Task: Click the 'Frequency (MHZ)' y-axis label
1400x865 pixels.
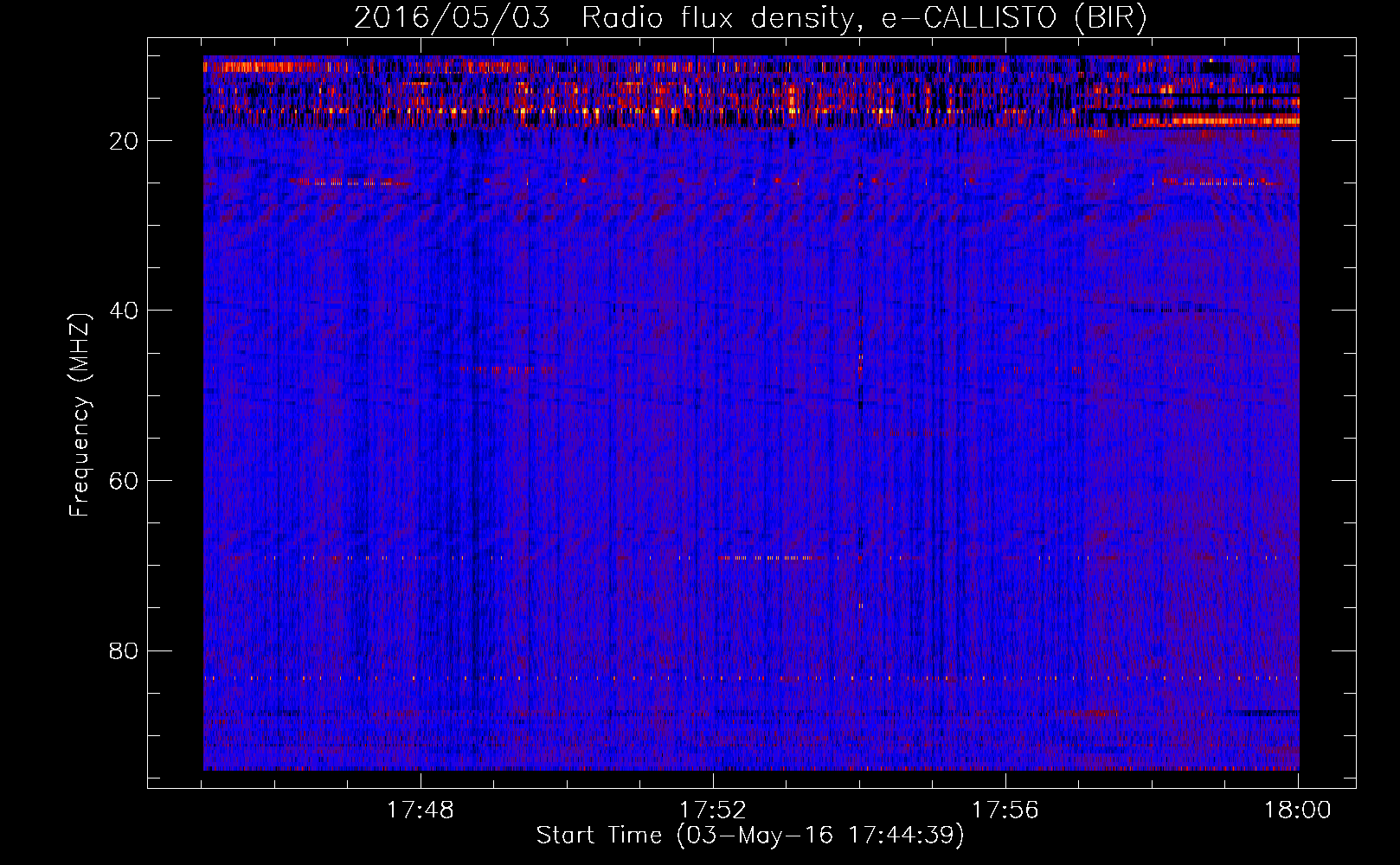Action: point(79,415)
